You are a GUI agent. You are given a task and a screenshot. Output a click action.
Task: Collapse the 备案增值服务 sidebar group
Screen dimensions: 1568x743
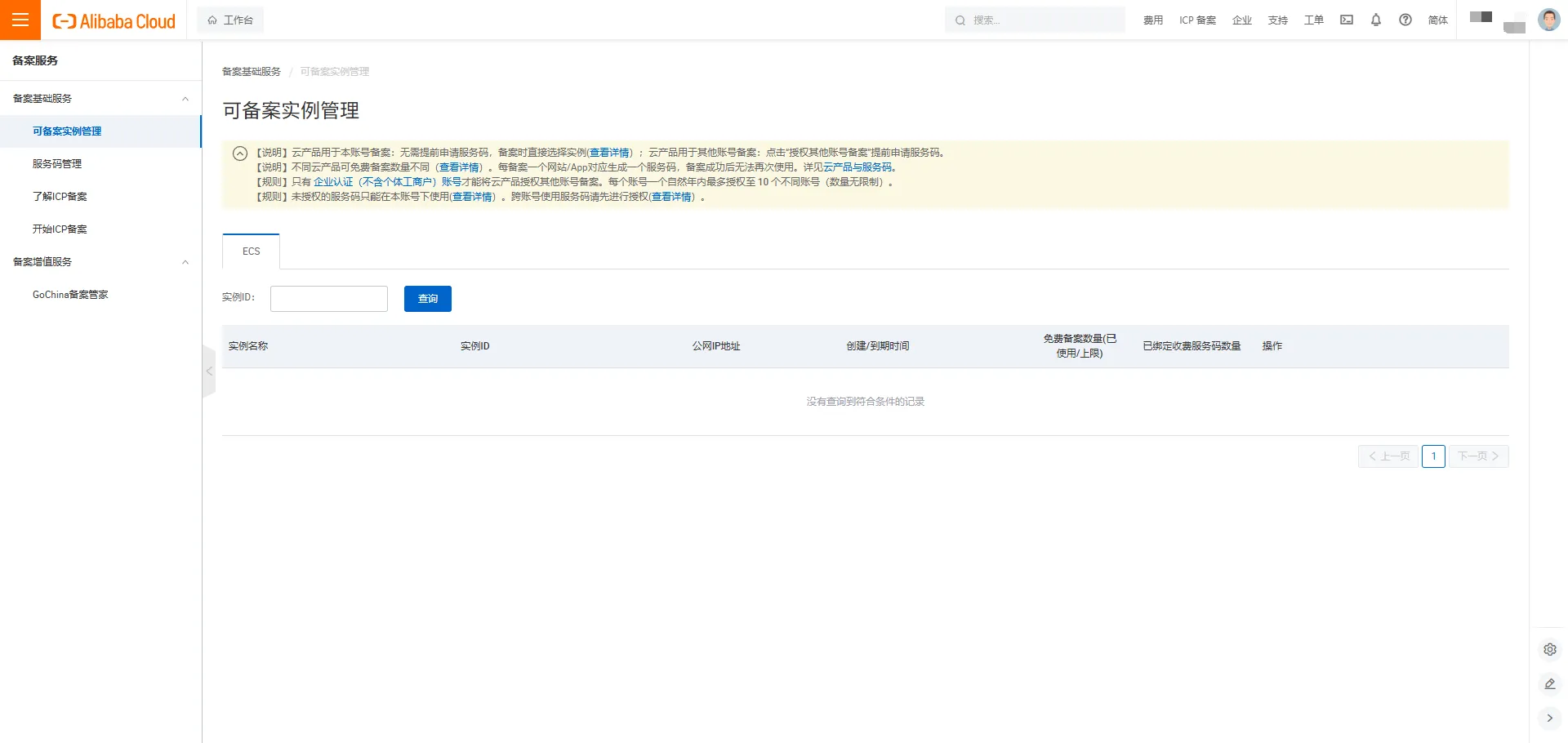tap(185, 262)
